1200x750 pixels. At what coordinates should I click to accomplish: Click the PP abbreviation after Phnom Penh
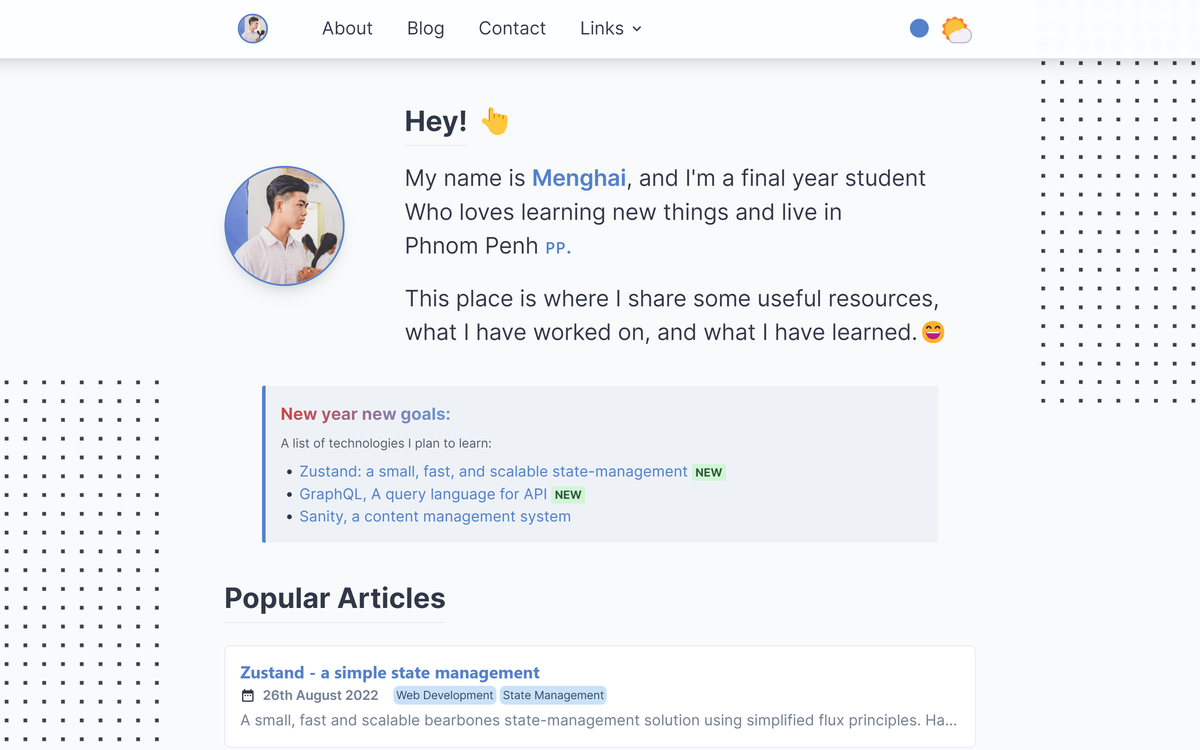(x=557, y=247)
